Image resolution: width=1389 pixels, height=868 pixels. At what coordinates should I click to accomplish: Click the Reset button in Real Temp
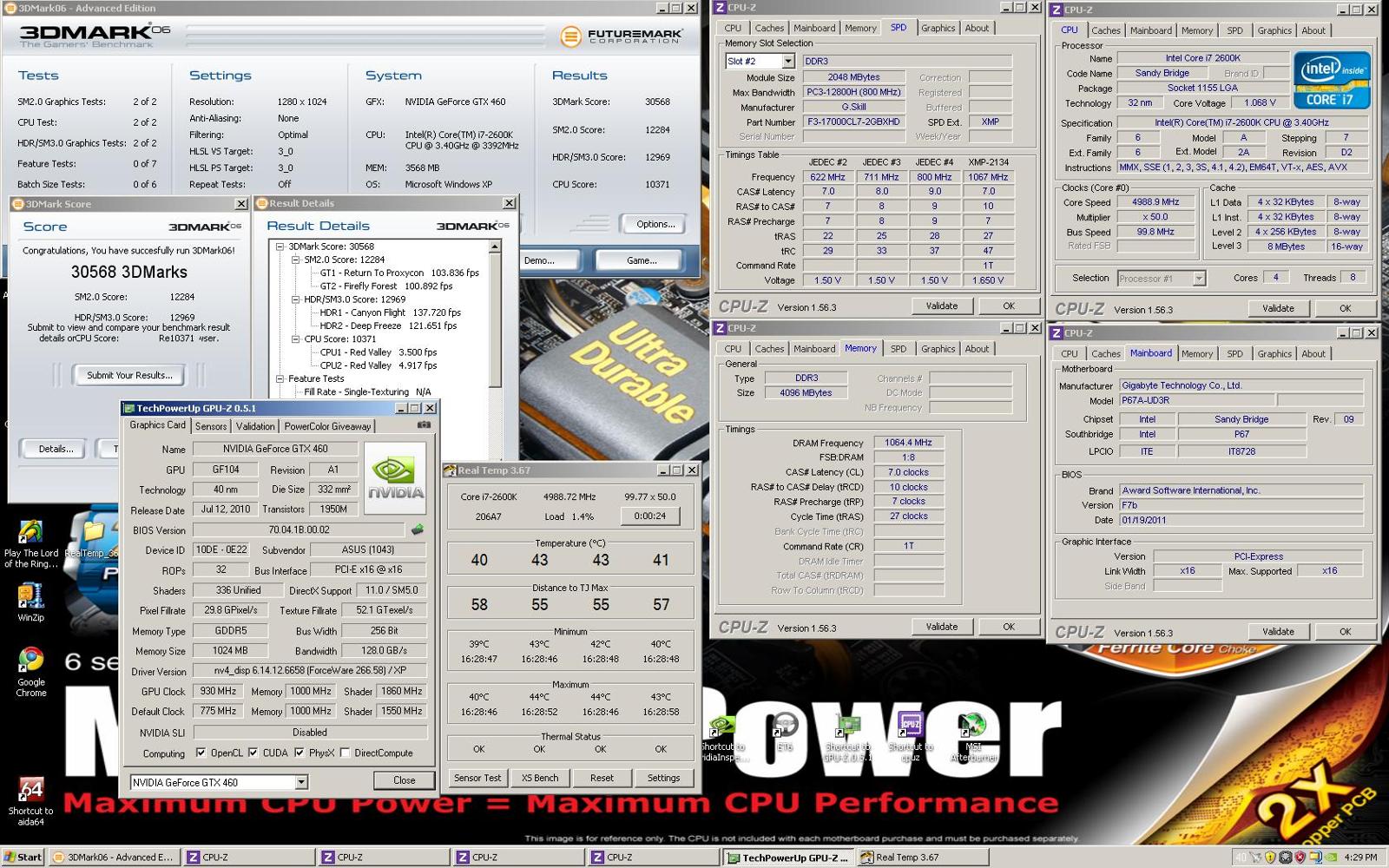[602, 778]
